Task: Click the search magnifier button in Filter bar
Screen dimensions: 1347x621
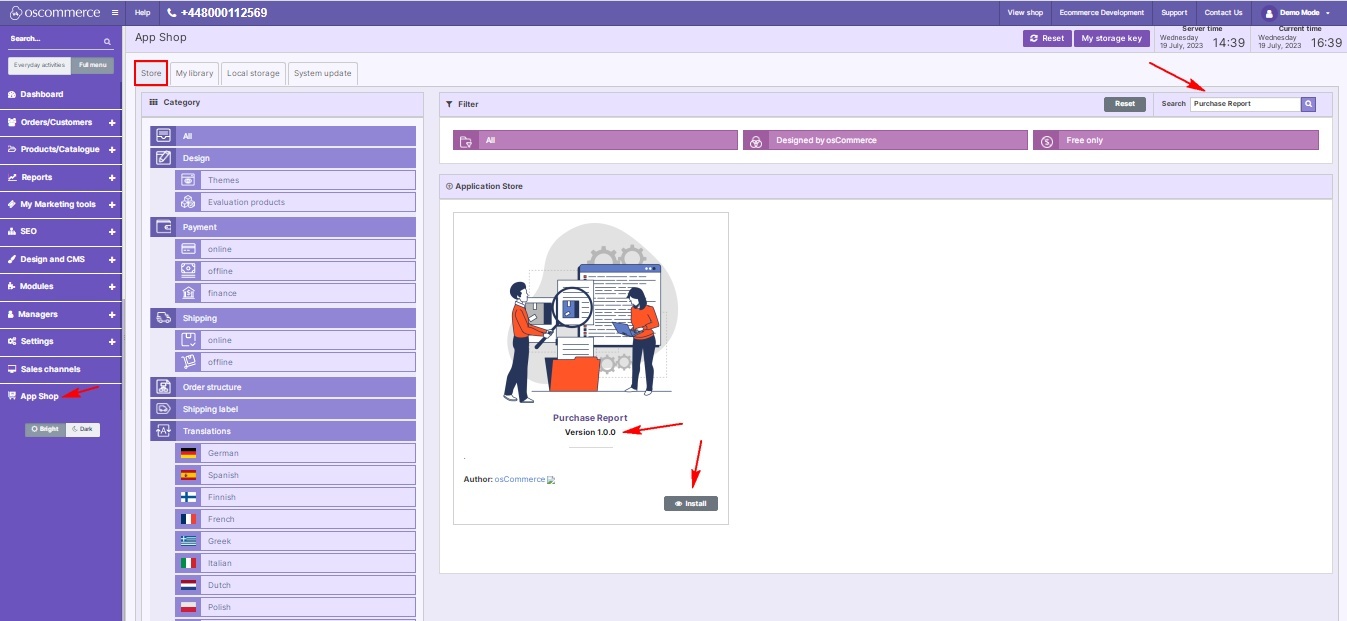Action: [1308, 104]
